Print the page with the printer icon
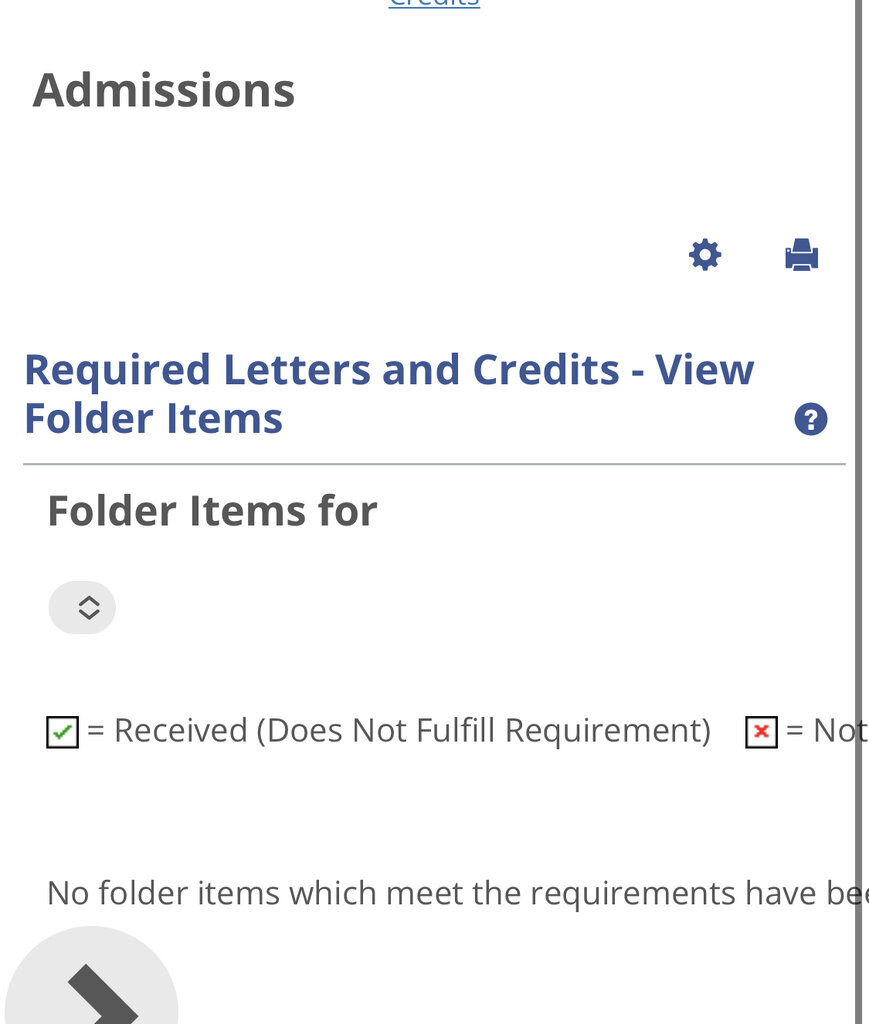Screen dimensions: 869x1024 [x=801, y=255]
